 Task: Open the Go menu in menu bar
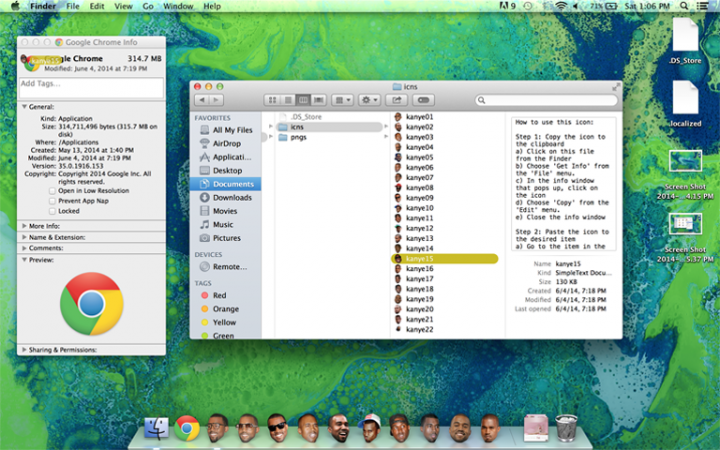point(148,6)
